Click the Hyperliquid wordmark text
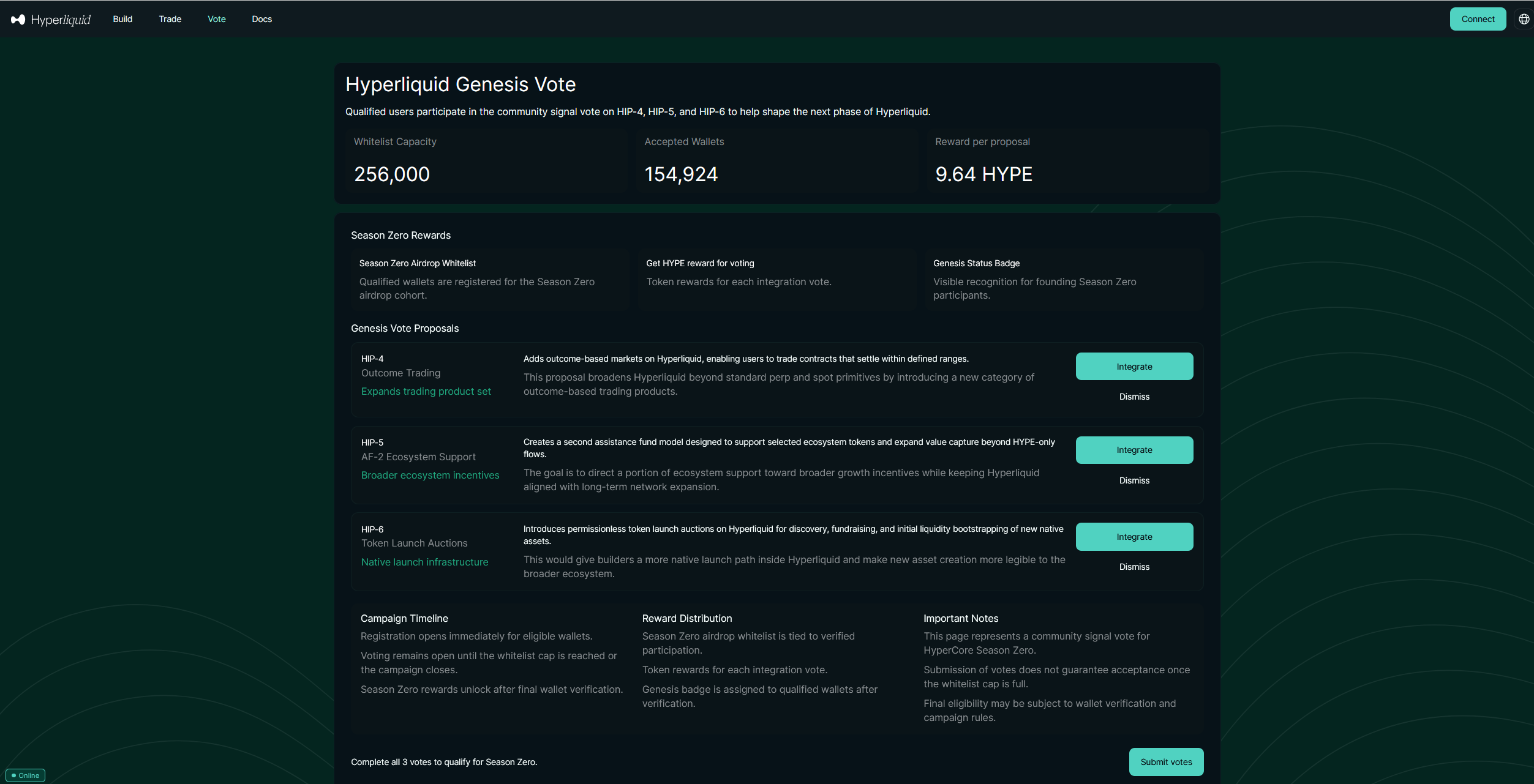1534x784 pixels. pos(61,20)
